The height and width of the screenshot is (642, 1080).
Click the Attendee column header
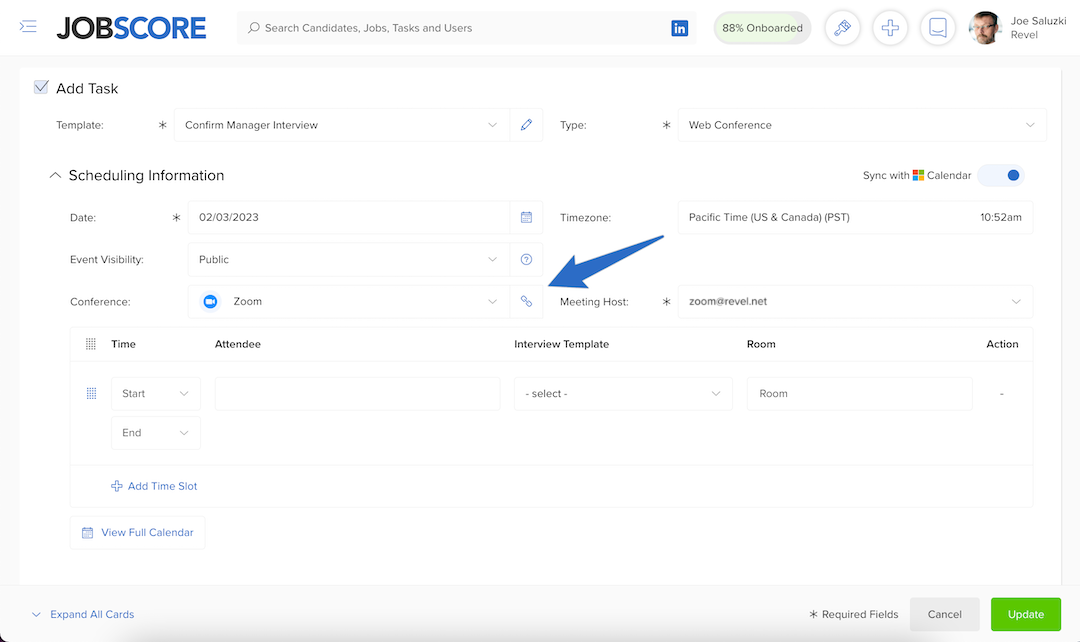click(x=238, y=344)
